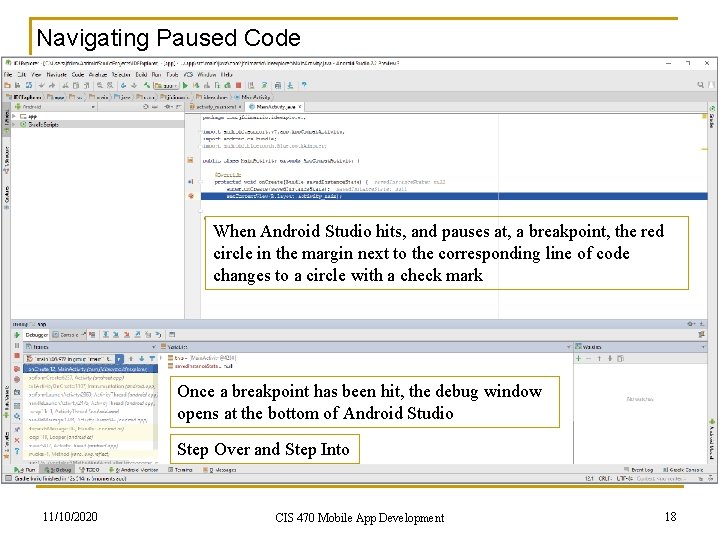
Task: Click the red Stop icon in the main toolbar
Action: [238, 85]
